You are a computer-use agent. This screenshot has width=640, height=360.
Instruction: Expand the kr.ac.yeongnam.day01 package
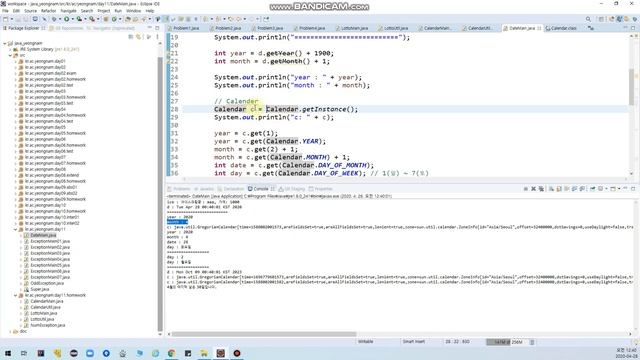pos(16,61)
